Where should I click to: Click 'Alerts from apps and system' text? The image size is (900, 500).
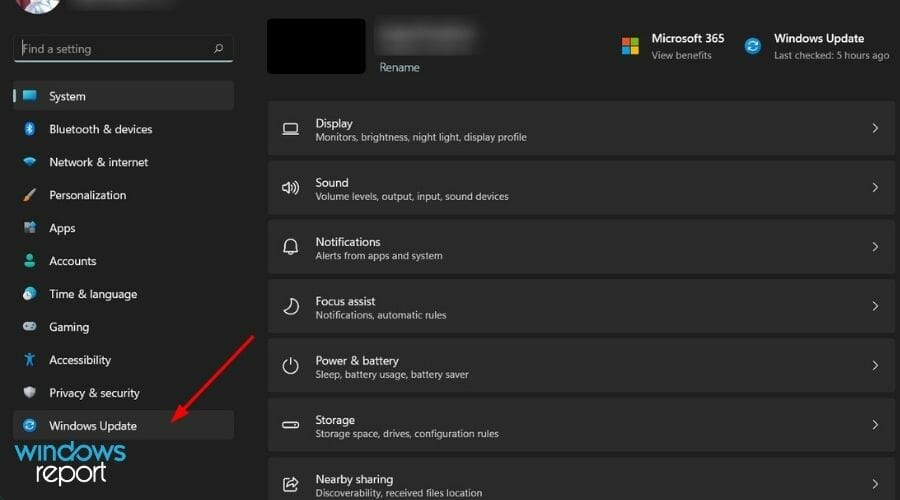pyautogui.click(x=379, y=255)
